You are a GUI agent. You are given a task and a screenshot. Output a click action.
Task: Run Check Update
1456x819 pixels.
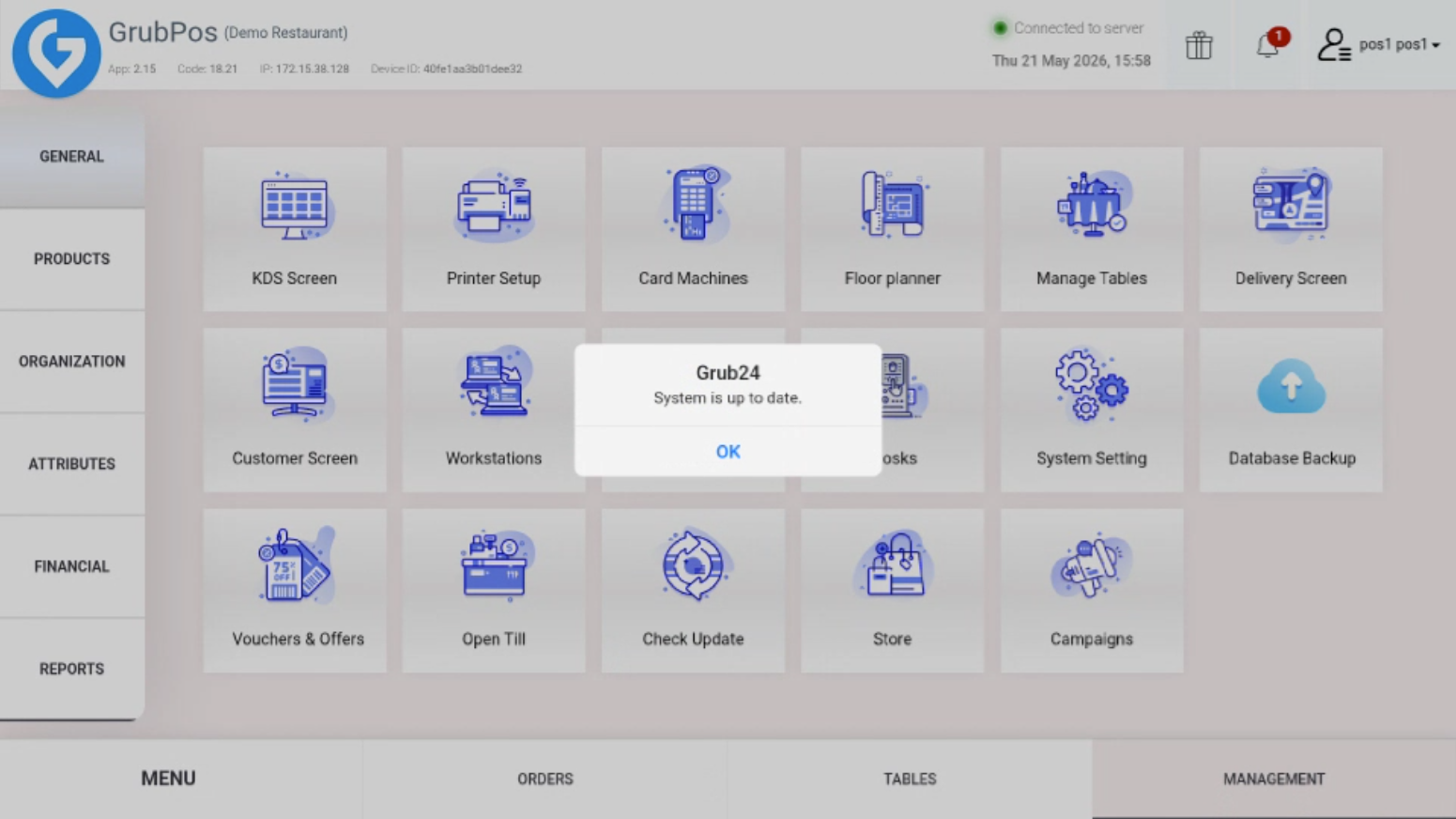pyautogui.click(x=693, y=591)
